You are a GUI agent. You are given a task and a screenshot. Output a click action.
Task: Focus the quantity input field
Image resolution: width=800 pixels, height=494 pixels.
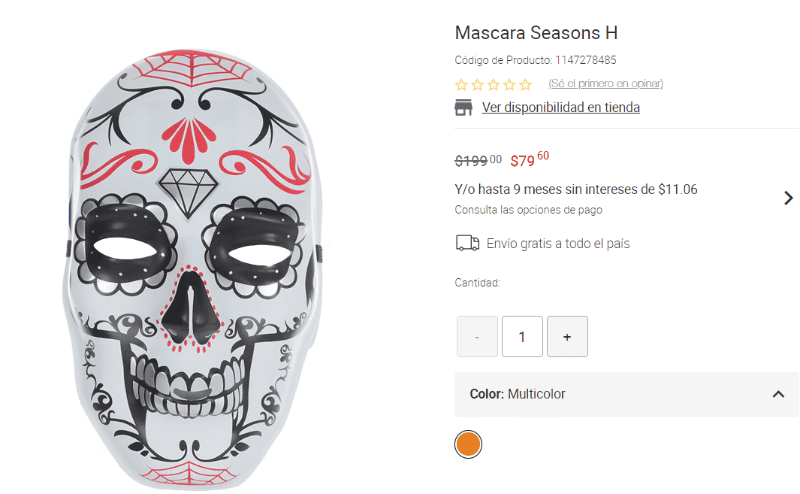coord(522,337)
